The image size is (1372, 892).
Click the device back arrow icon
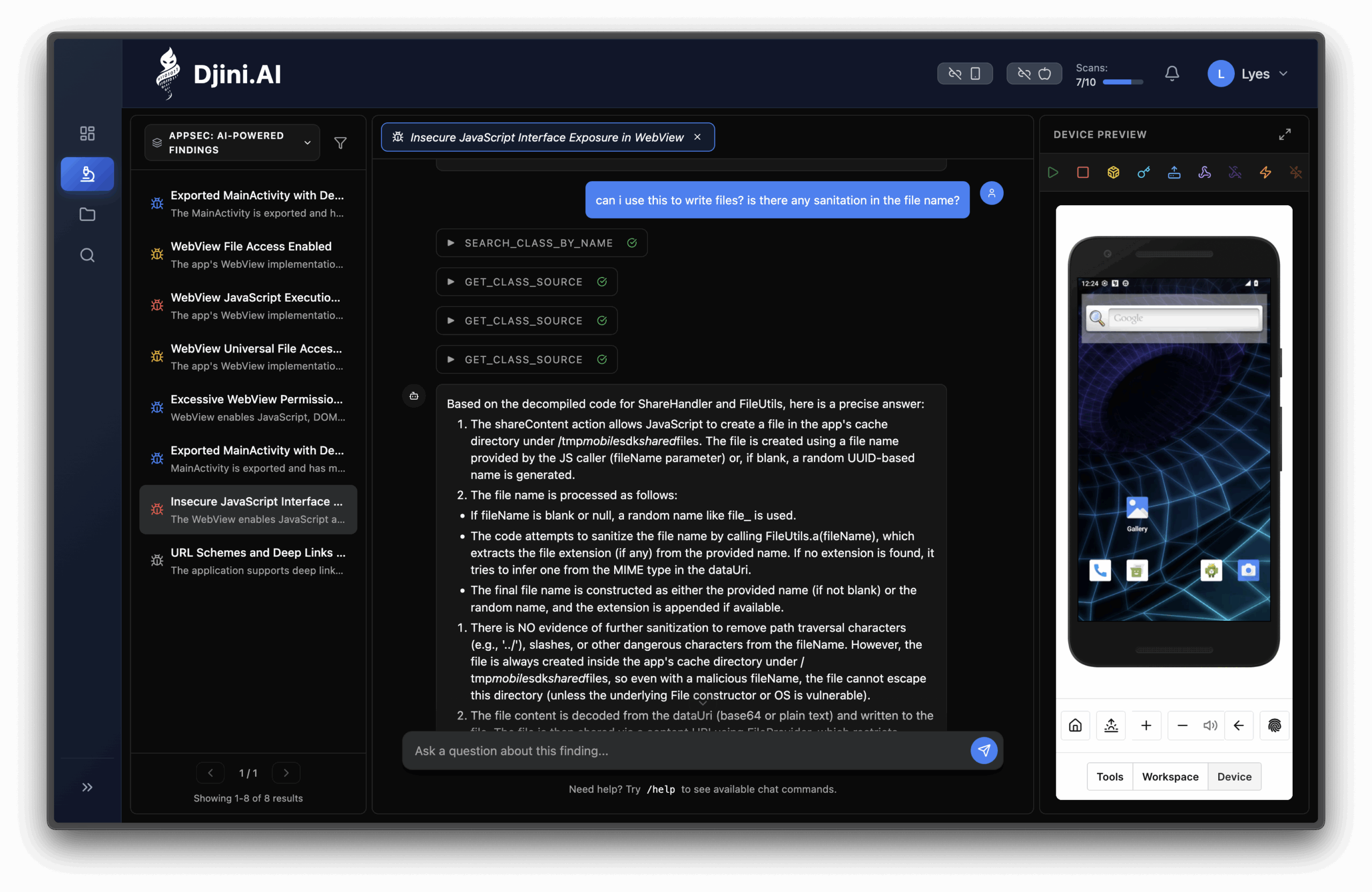(x=1239, y=725)
